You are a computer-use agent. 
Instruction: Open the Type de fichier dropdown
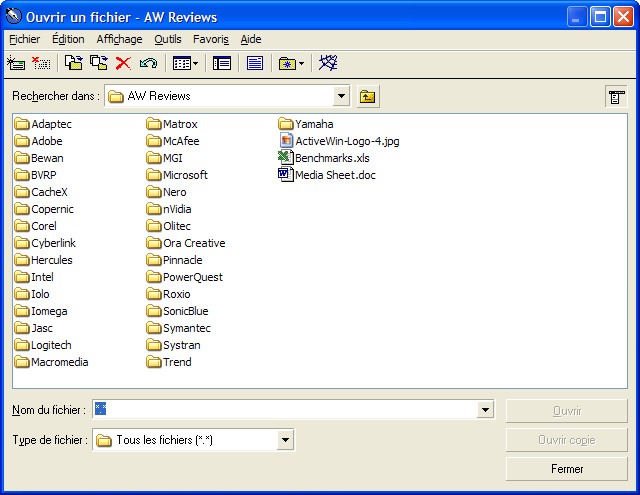tap(285, 440)
